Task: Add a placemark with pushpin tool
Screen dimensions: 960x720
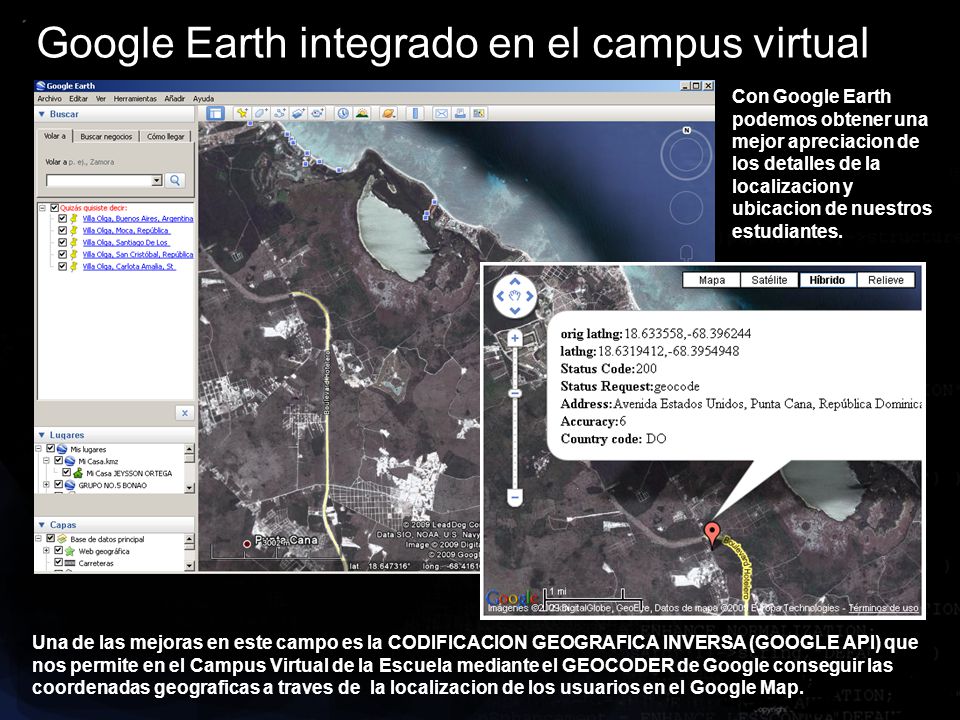Action: (242, 113)
